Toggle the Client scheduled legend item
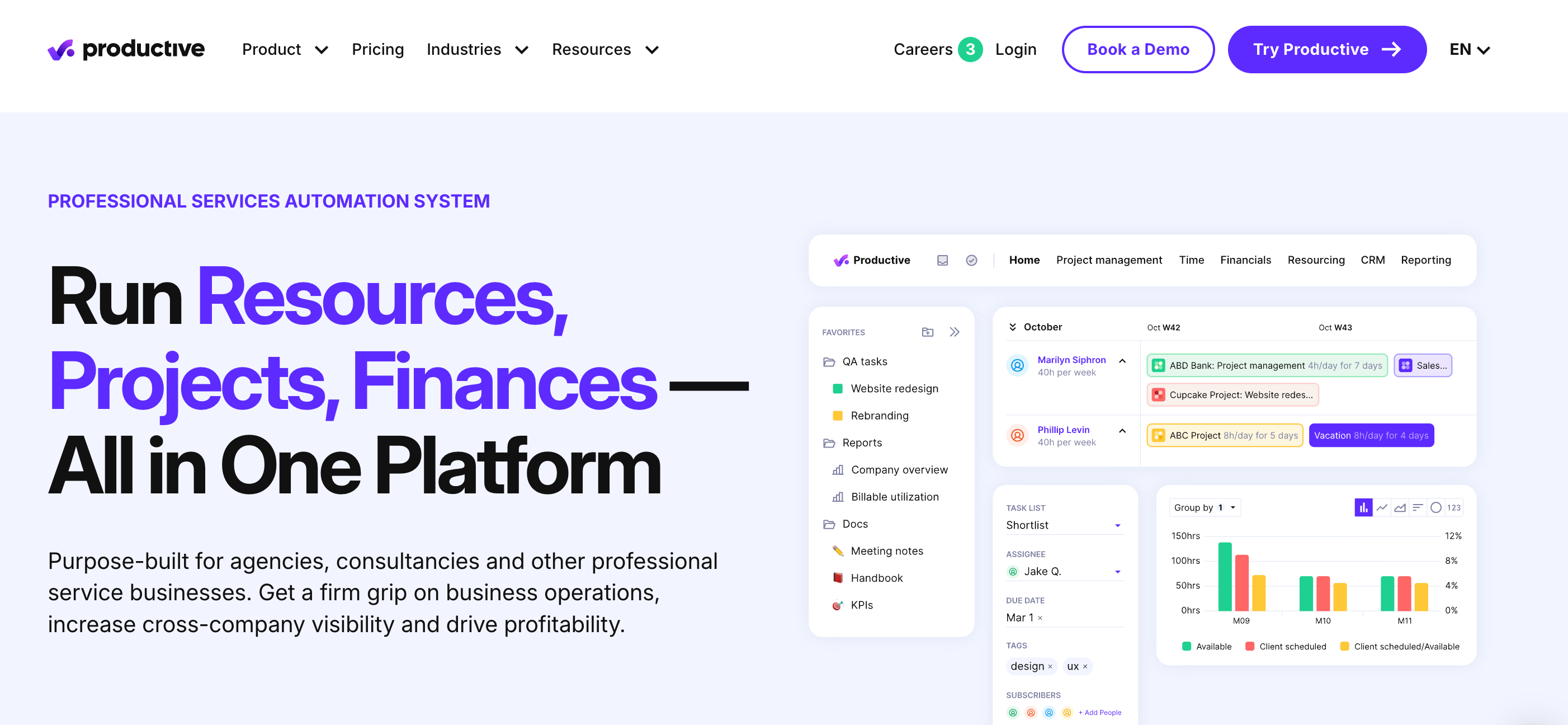Image resolution: width=1568 pixels, height=725 pixels. (x=1286, y=647)
